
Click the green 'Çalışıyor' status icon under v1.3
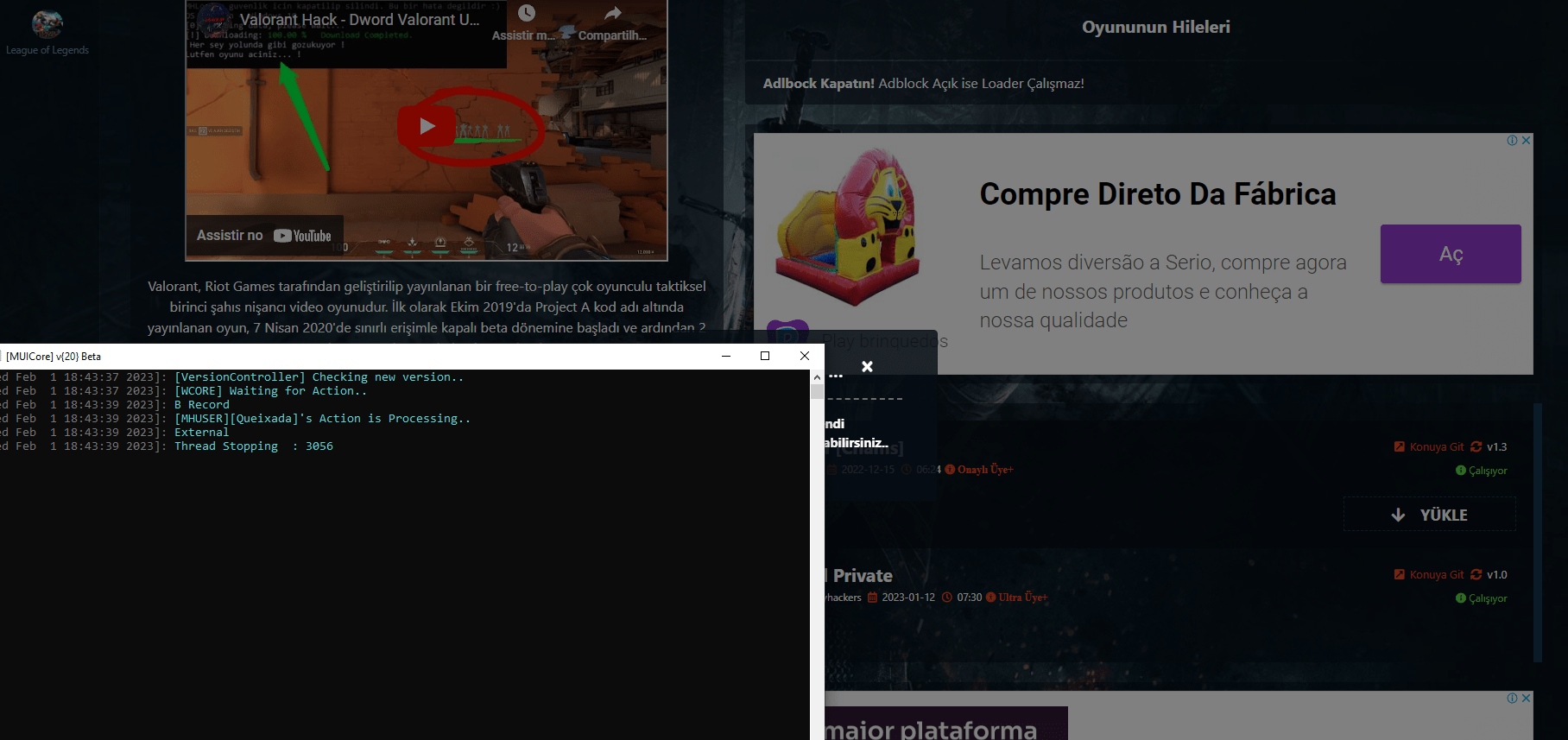pyautogui.click(x=1461, y=471)
